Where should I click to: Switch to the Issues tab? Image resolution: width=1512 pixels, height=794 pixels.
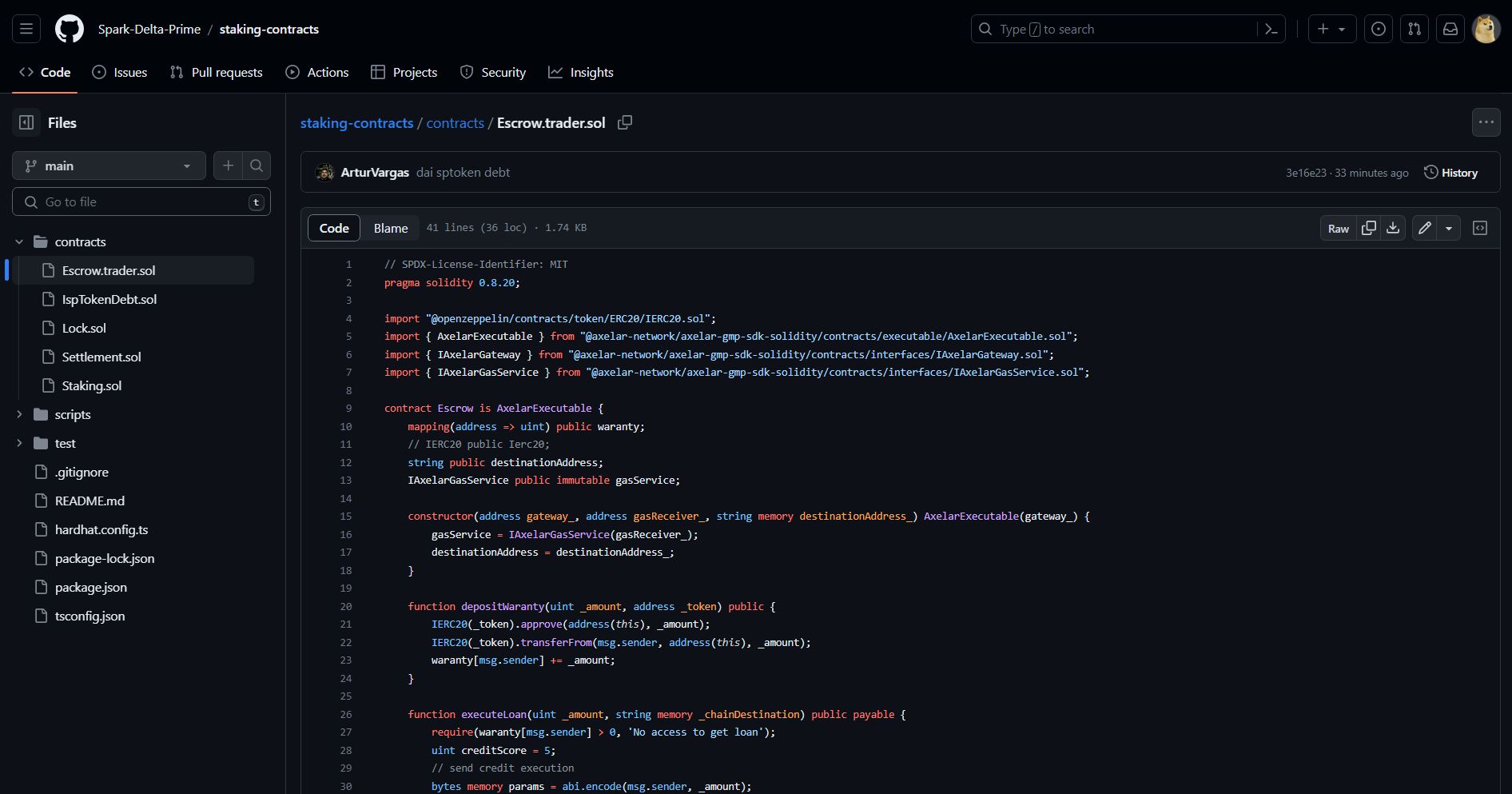click(120, 72)
